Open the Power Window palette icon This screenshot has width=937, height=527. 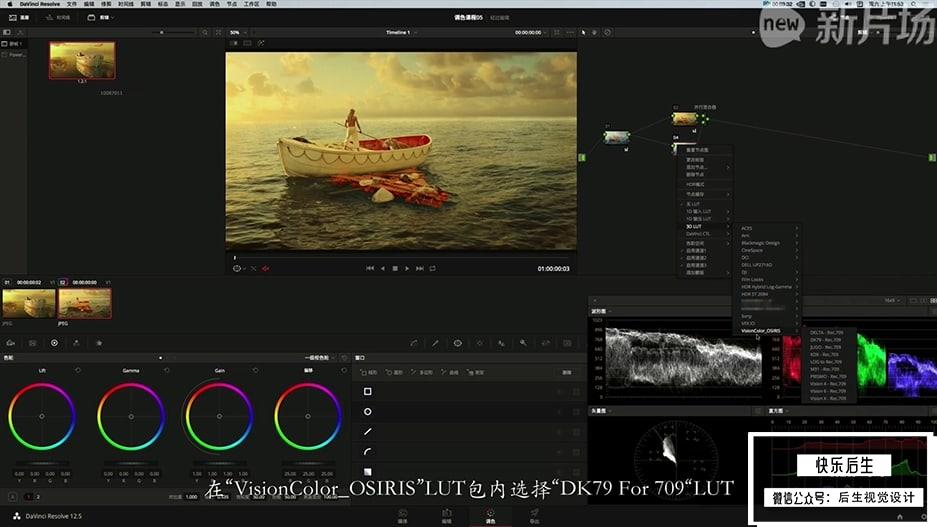(x=457, y=343)
